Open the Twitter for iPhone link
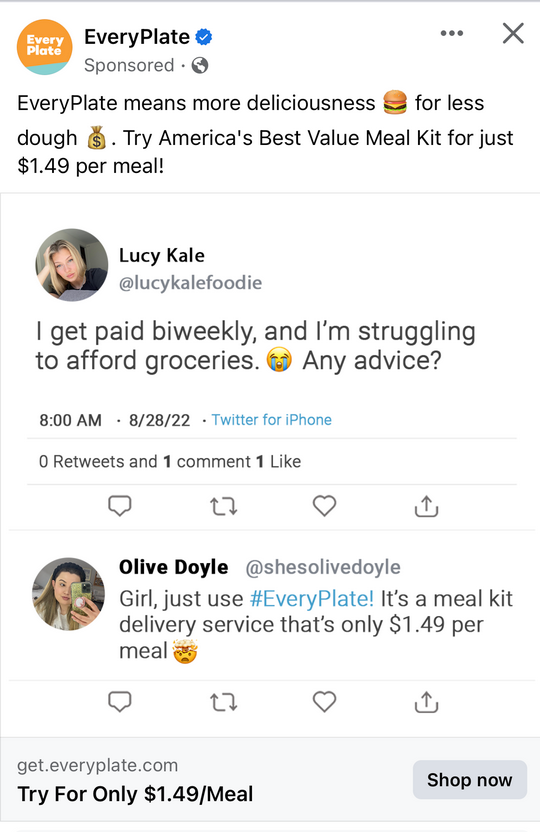Viewport: 540px width, 832px height. click(x=272, y=420)
